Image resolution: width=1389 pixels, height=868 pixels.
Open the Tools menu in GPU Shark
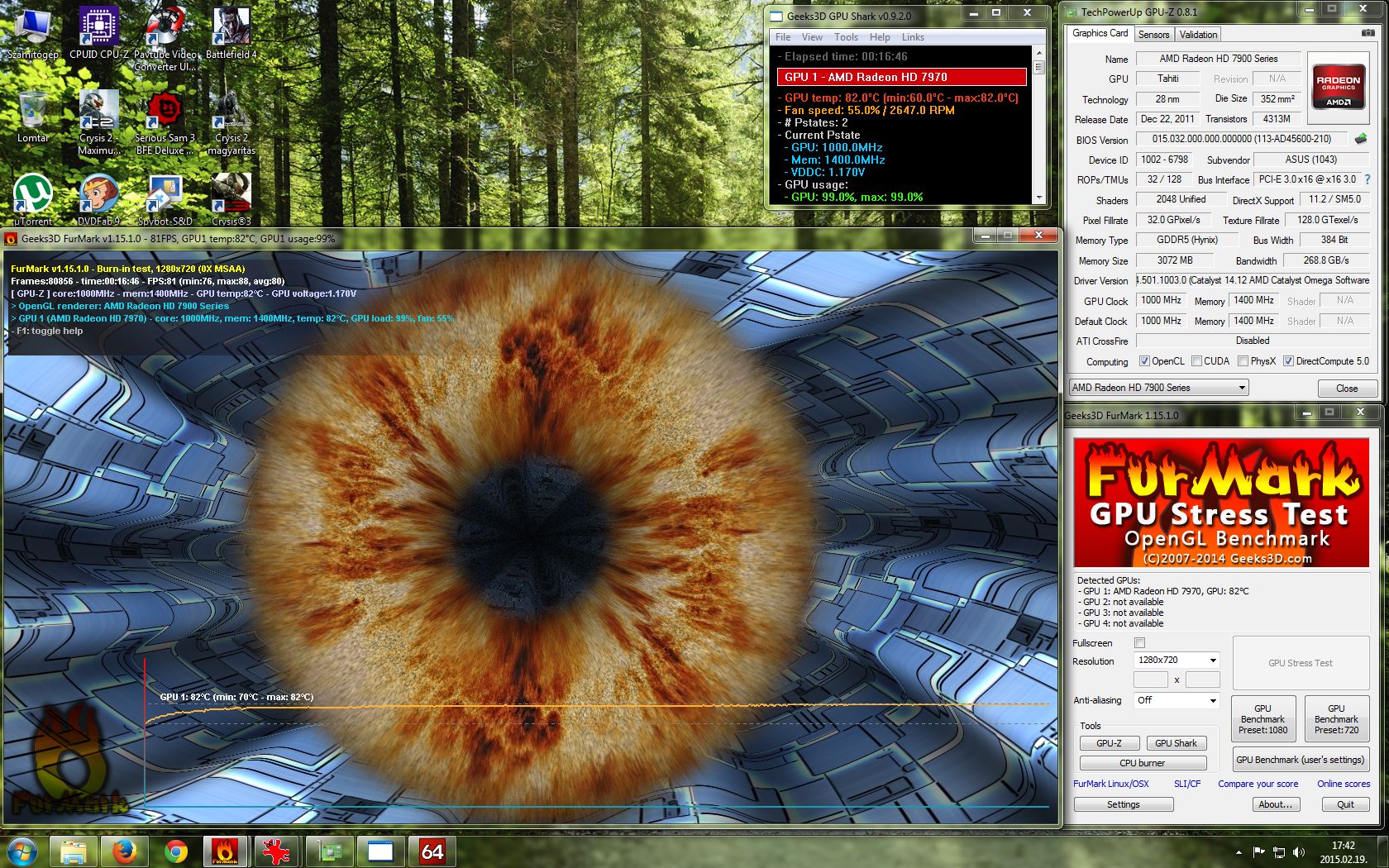(x=846, y=37)
